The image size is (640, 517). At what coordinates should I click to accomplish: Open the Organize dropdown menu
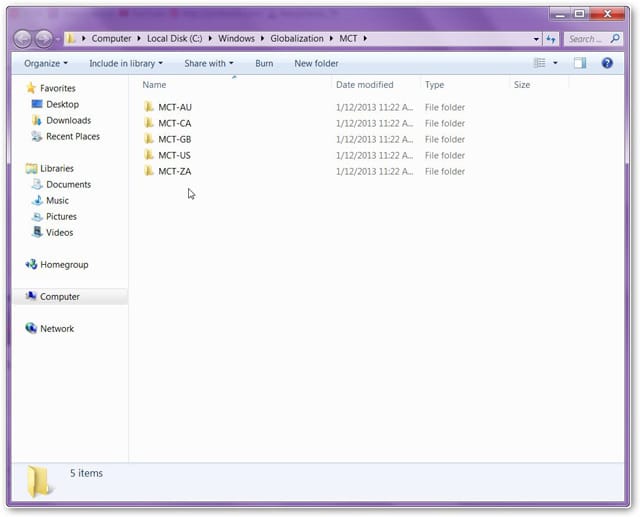[x=46, y=63]
